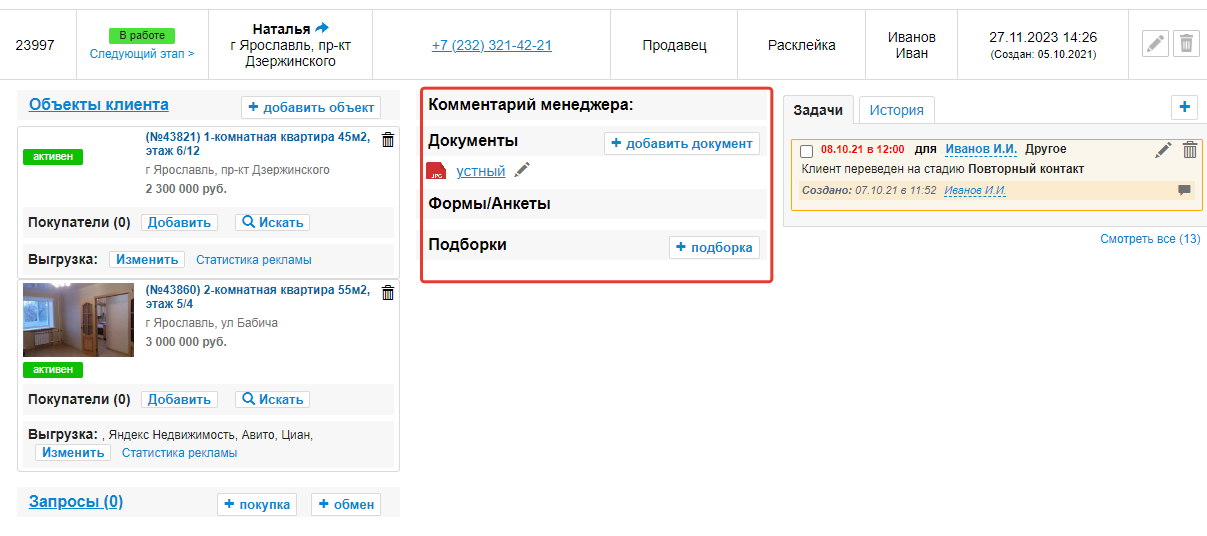Click the pencil icon to edit client record
The width and height of the screenshot is (1207, 536).
(1155, 44)
